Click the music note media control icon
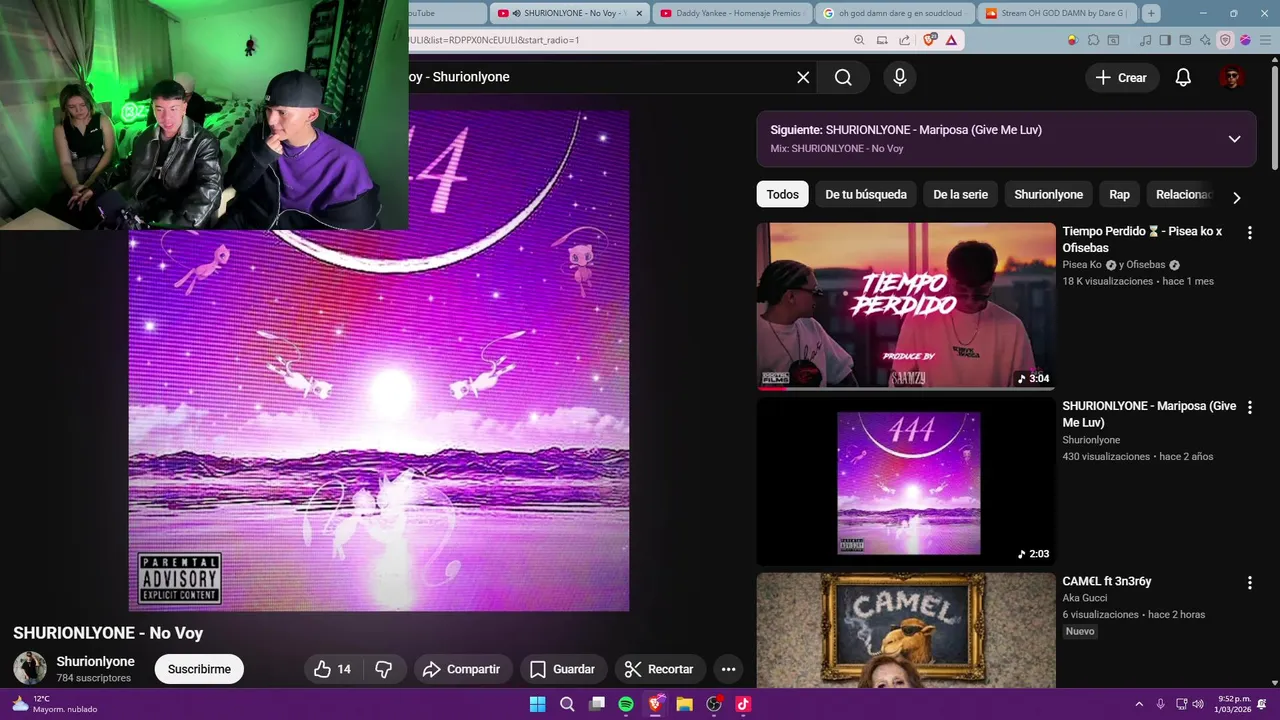Screen dimensions: 1280x720 tap(1146, 40)
